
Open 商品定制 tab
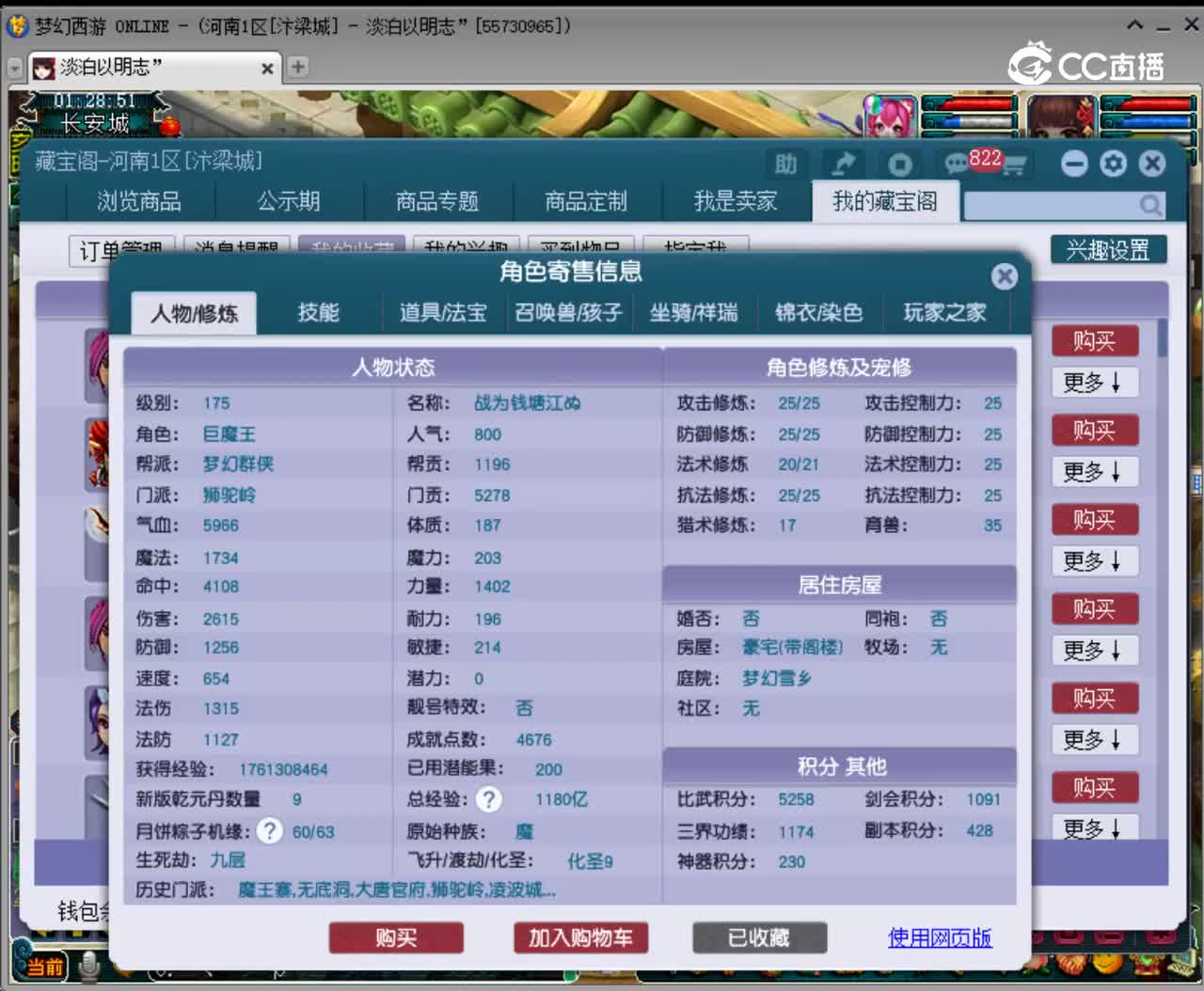[586, 201]
